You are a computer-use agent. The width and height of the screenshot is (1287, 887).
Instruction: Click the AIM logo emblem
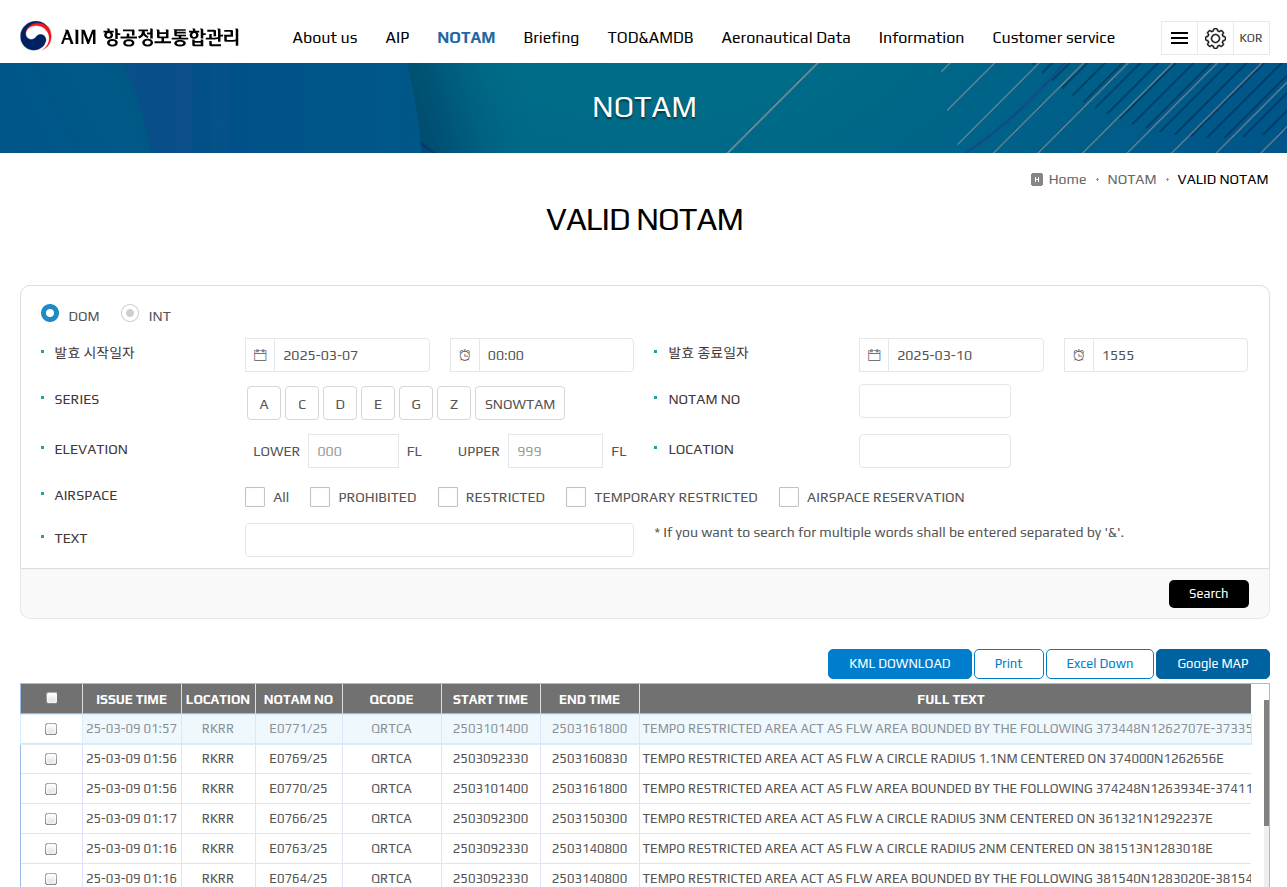tap(36, 37)
